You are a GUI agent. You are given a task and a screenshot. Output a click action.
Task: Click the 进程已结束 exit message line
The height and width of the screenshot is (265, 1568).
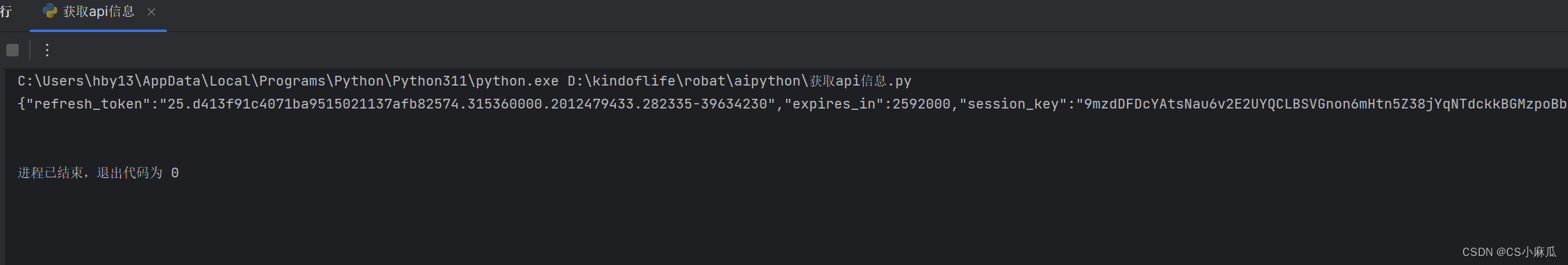pyautogui.click(x=98, y=172)
